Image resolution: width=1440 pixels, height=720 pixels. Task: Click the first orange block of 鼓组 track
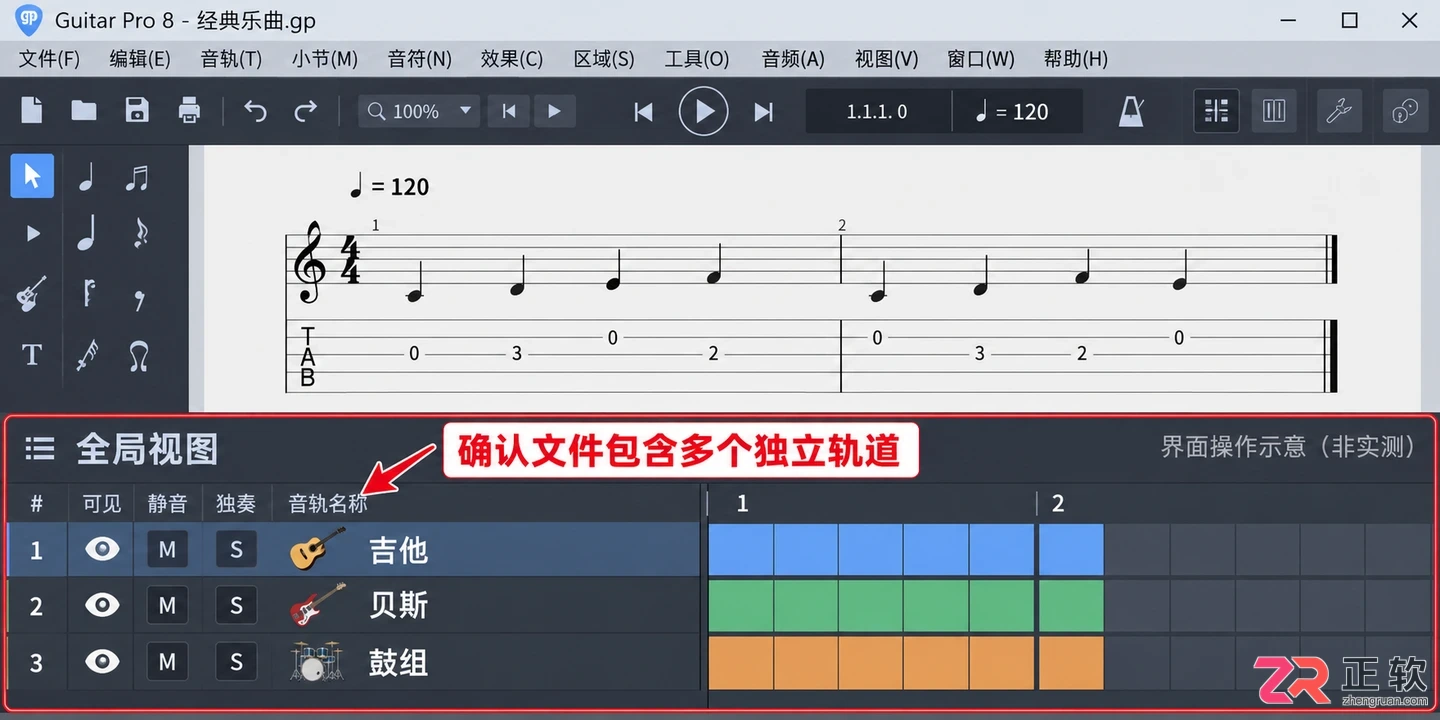[x=740, y=663]
